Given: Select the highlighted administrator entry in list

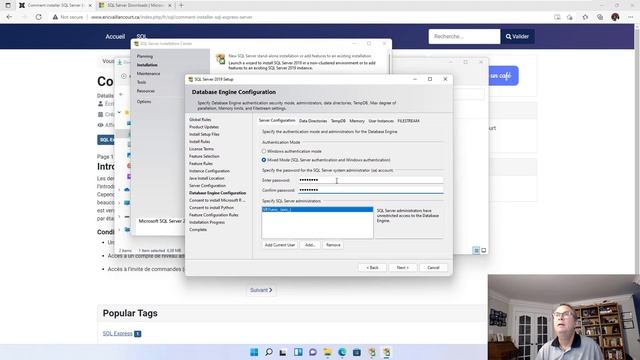Looking at the screenshot, I should (x=317, y=209).
